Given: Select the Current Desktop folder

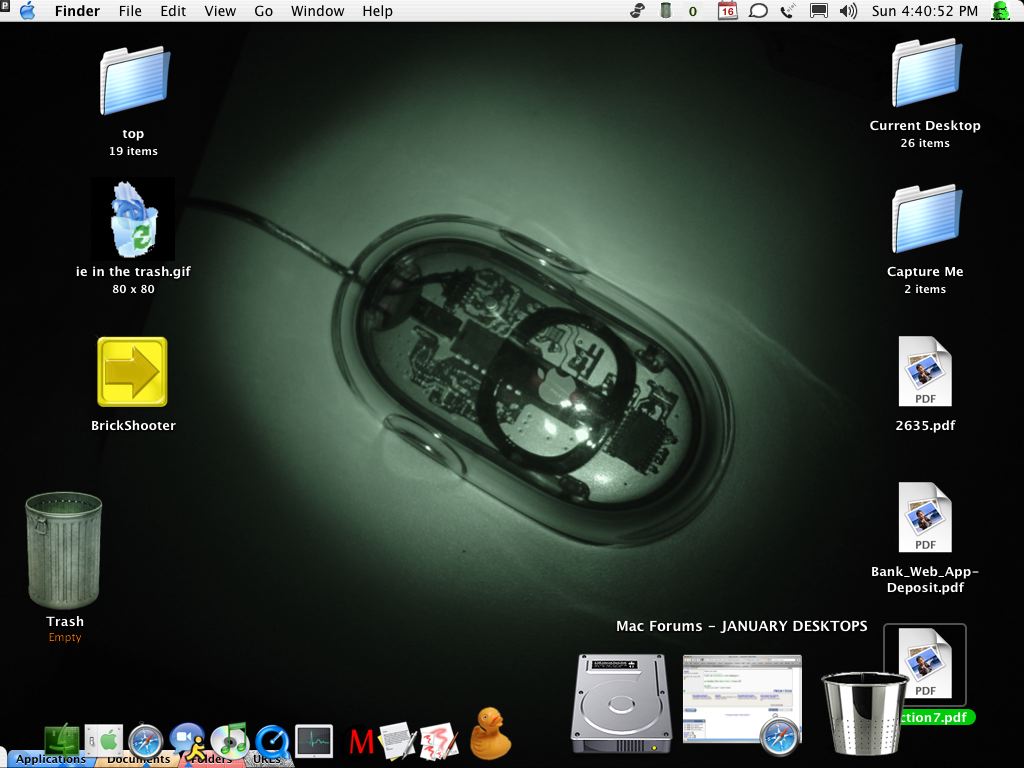Looking at the screenshot, I should [x=926, y=73].
